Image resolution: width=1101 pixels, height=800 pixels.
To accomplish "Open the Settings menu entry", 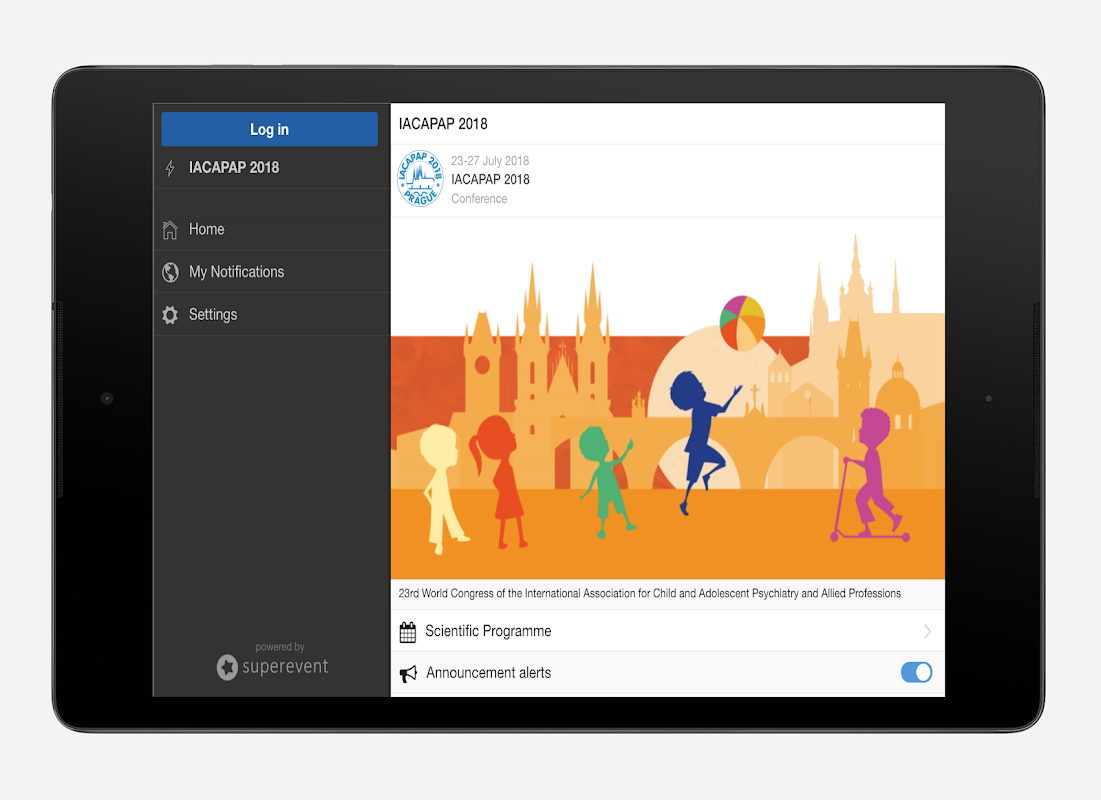I will pyautogui.click(x=272, y=315).
